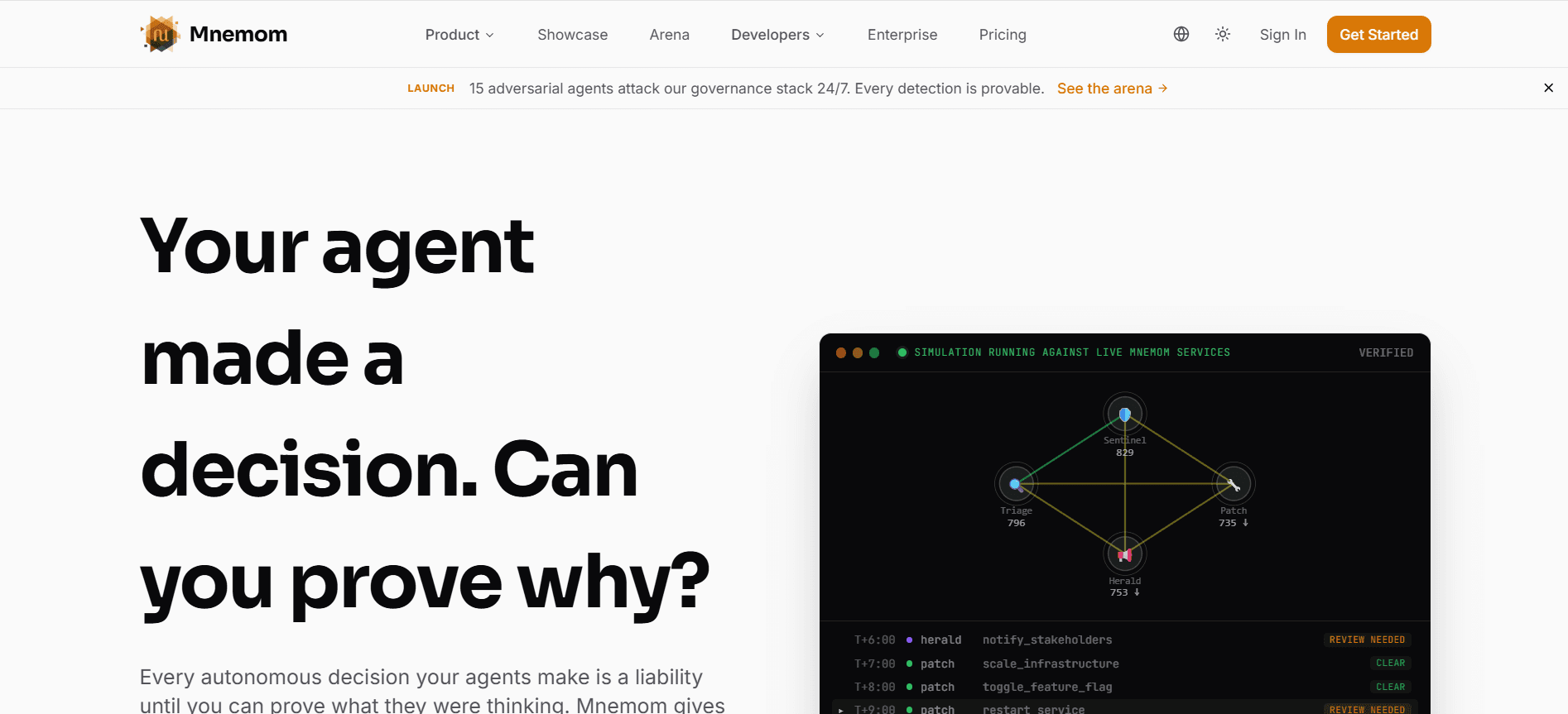Click the Herald megaphone node

coord(1124,554)
